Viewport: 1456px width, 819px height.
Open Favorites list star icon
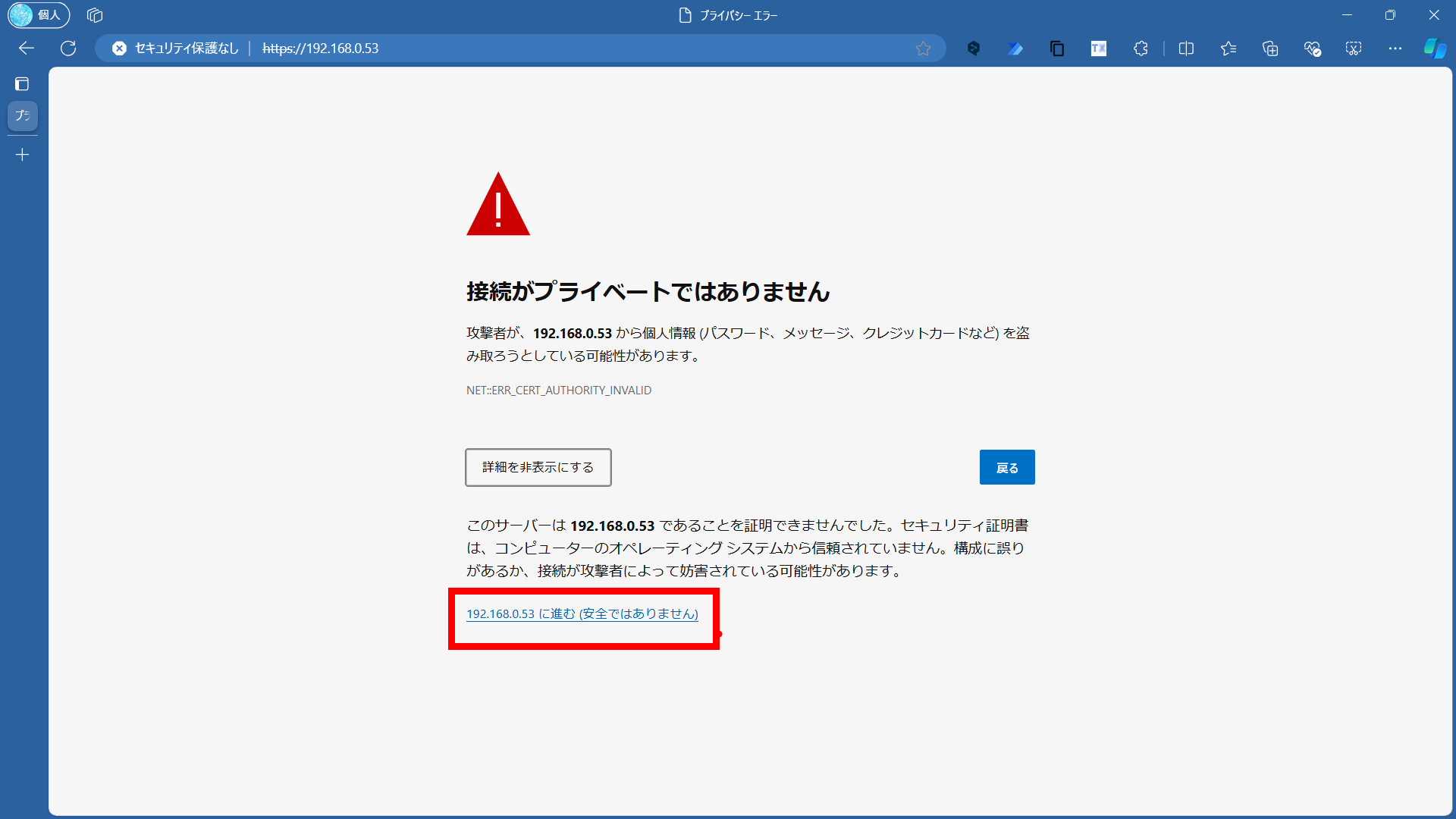1228,49
